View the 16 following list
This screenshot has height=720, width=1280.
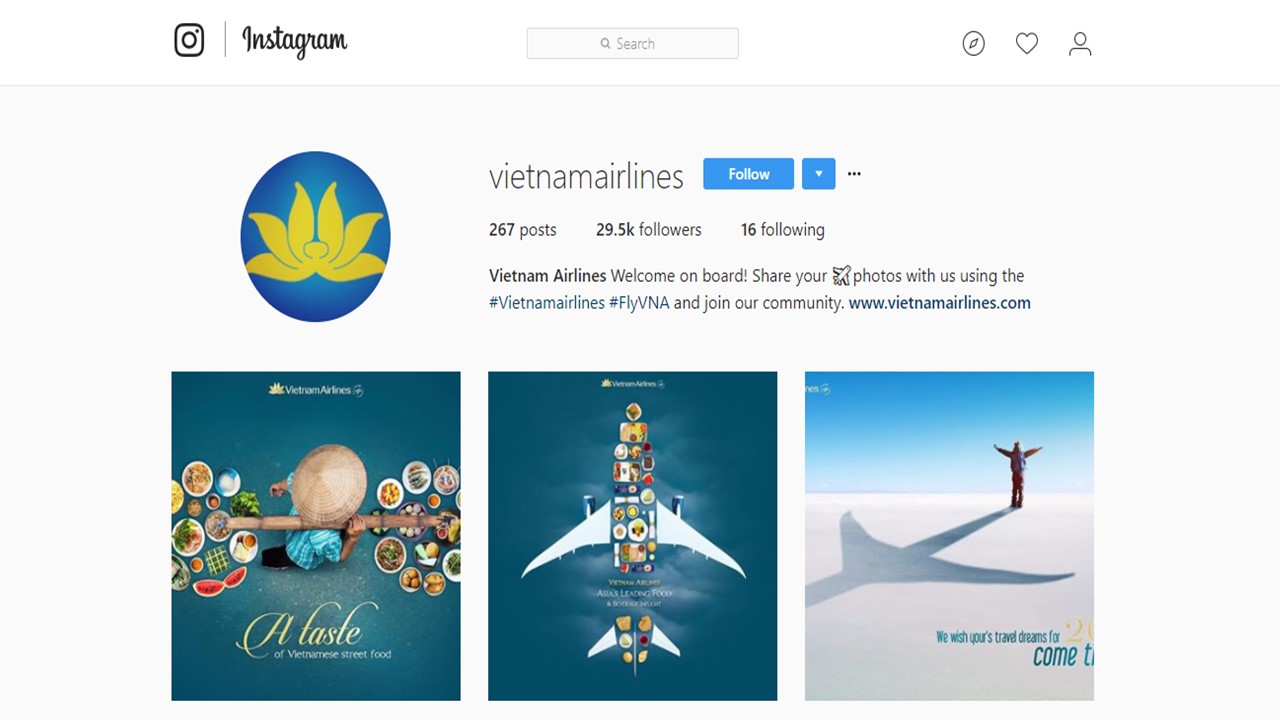pos(782,230)
